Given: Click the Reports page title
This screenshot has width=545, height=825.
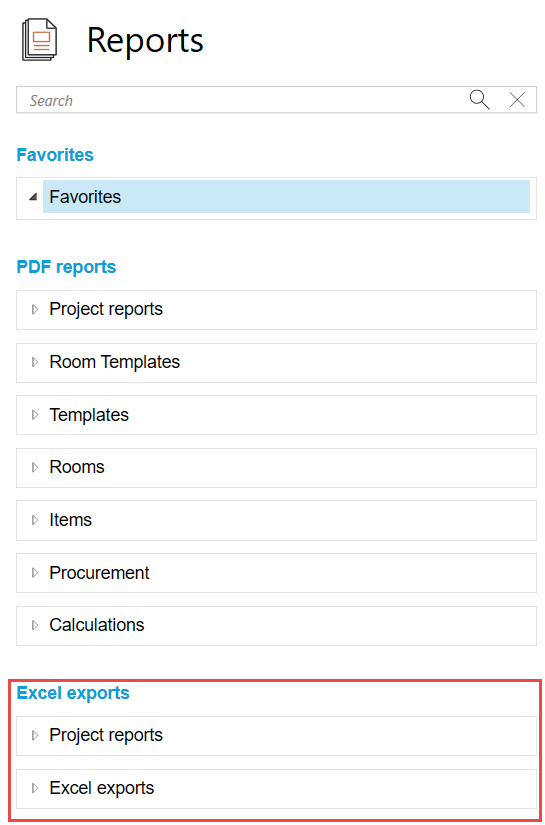Looking at the screenshot, I should pyautogui.click(x=145, y=41).
